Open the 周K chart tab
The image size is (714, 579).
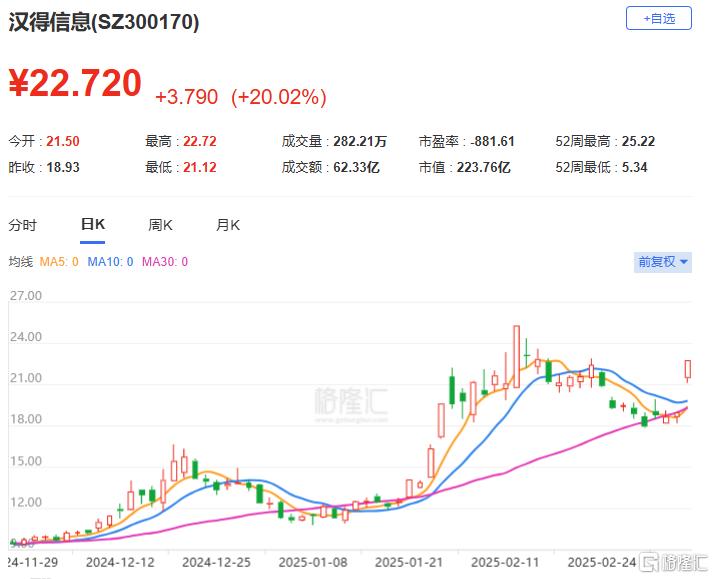pyautogui.click(x=160, y=225)
